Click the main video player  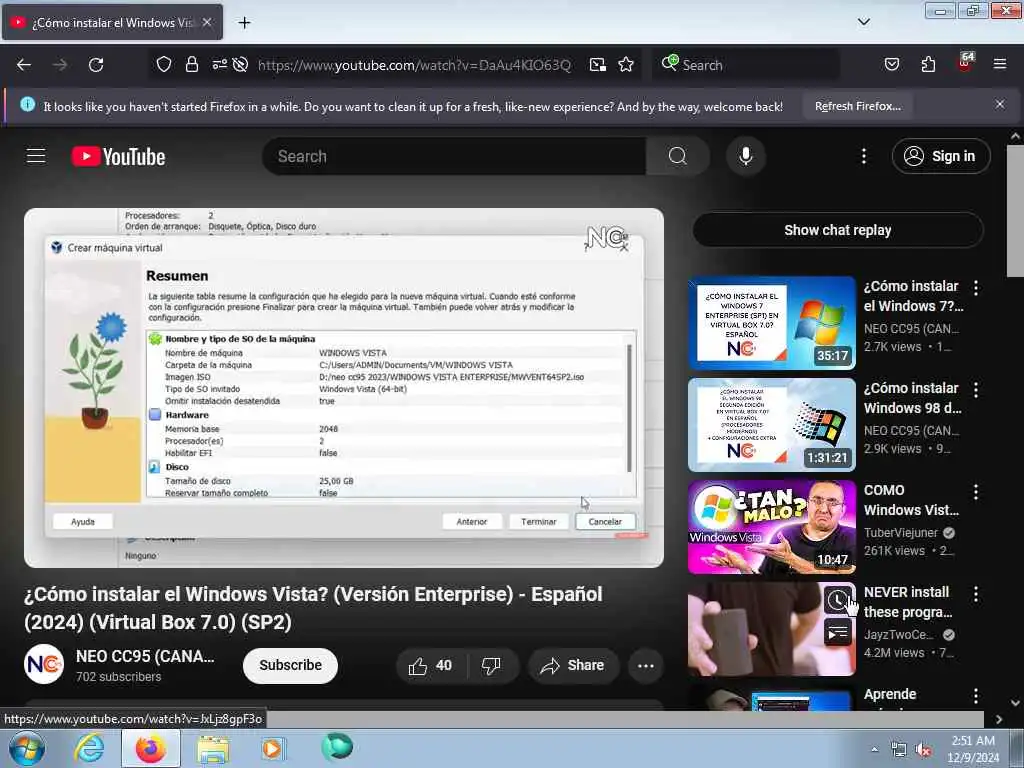(344, 388)
